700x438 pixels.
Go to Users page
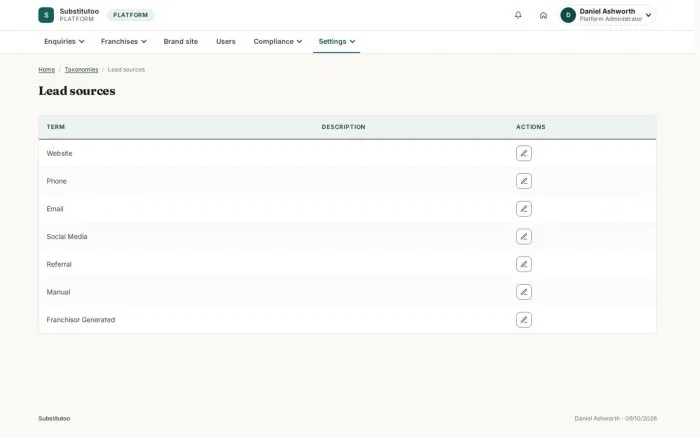click(x=225, y=41)
